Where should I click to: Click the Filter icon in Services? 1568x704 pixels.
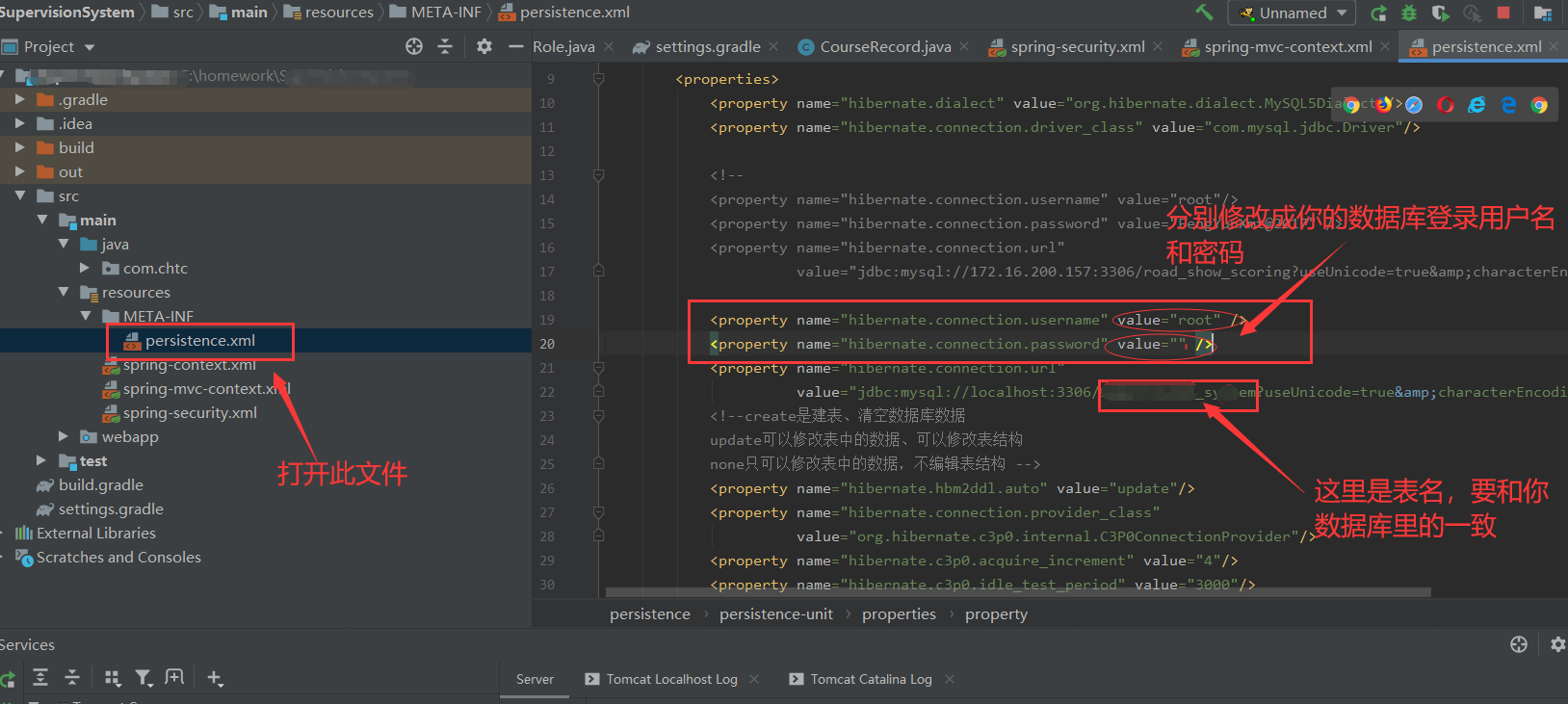(x=144, y=678)
